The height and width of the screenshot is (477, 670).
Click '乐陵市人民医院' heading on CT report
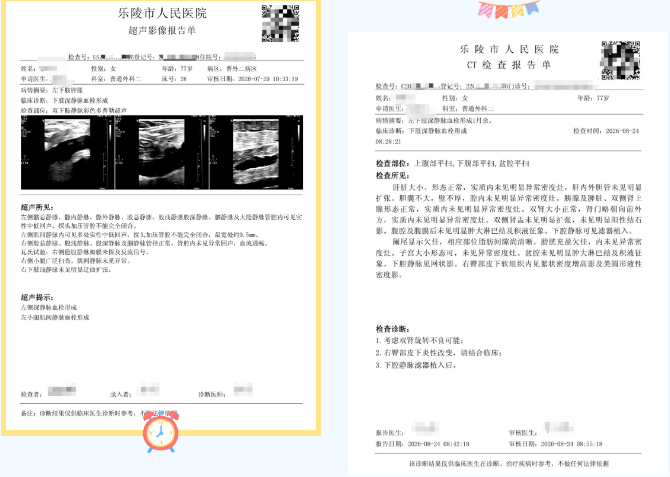509,49
